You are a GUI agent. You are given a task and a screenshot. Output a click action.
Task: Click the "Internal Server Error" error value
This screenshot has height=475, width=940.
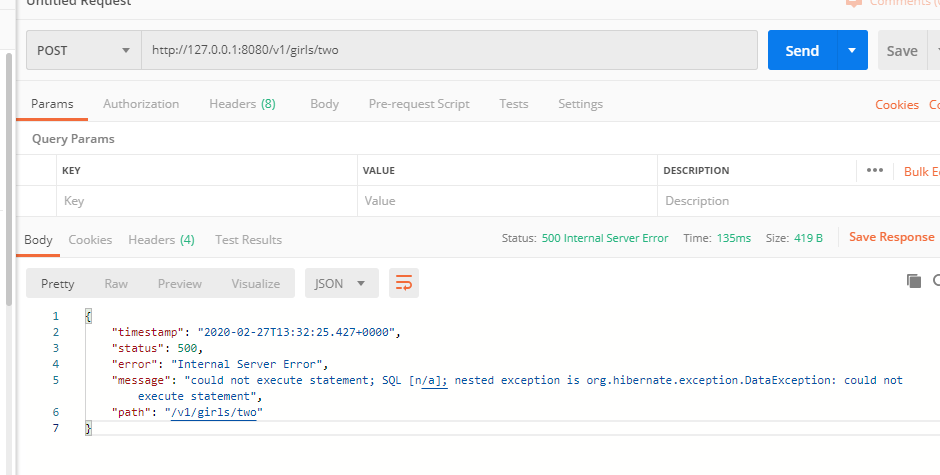(x=247, y=364)
